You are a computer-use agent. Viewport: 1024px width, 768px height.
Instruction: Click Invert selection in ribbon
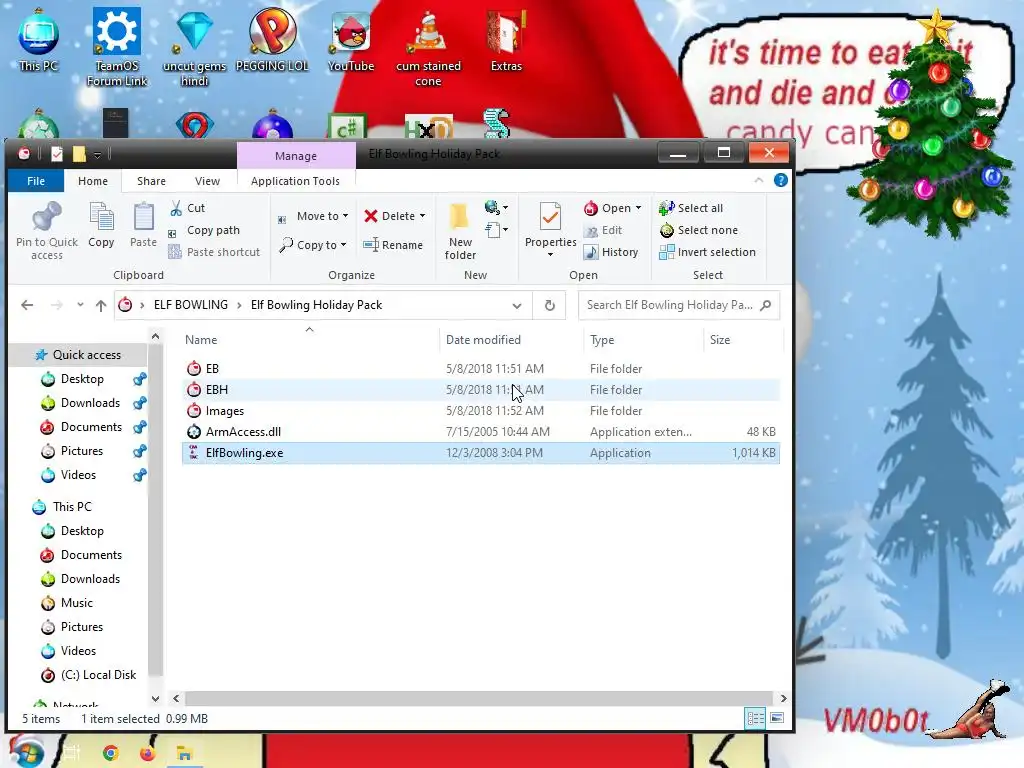coord(707,252)
